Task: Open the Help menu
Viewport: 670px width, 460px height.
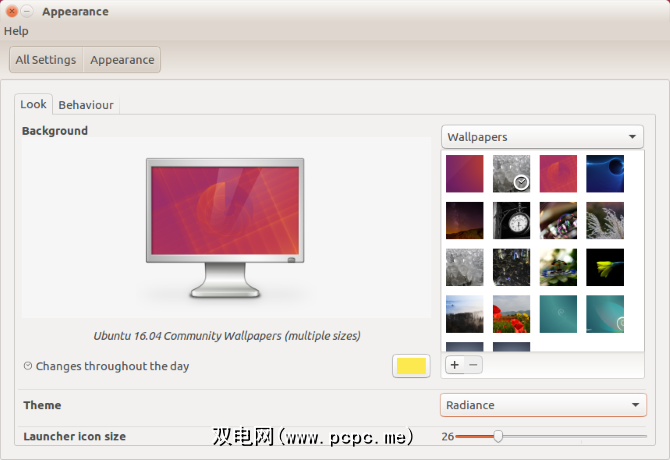Action: (16, 31)
